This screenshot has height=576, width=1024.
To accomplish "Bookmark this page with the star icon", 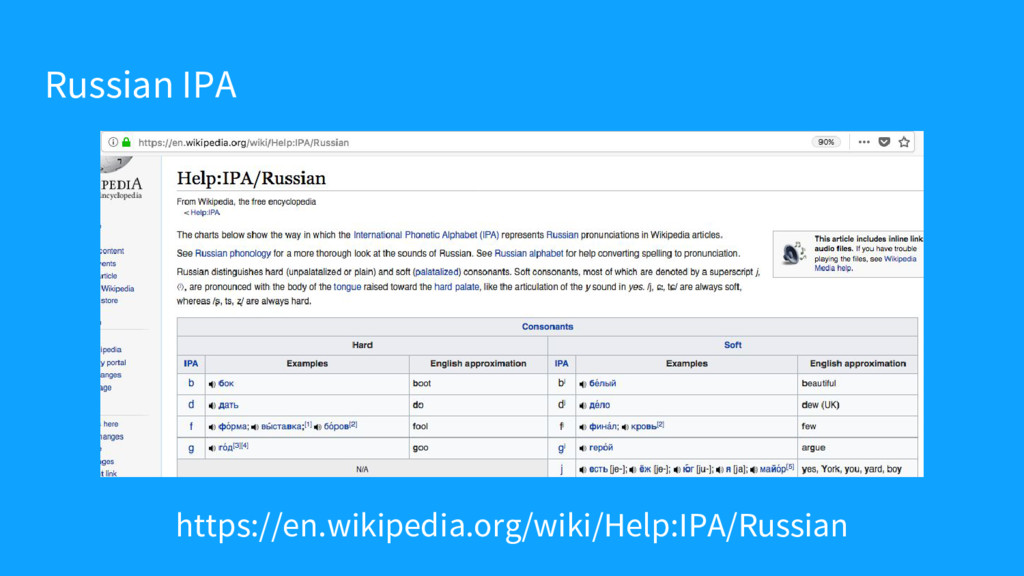I will 904,142.
